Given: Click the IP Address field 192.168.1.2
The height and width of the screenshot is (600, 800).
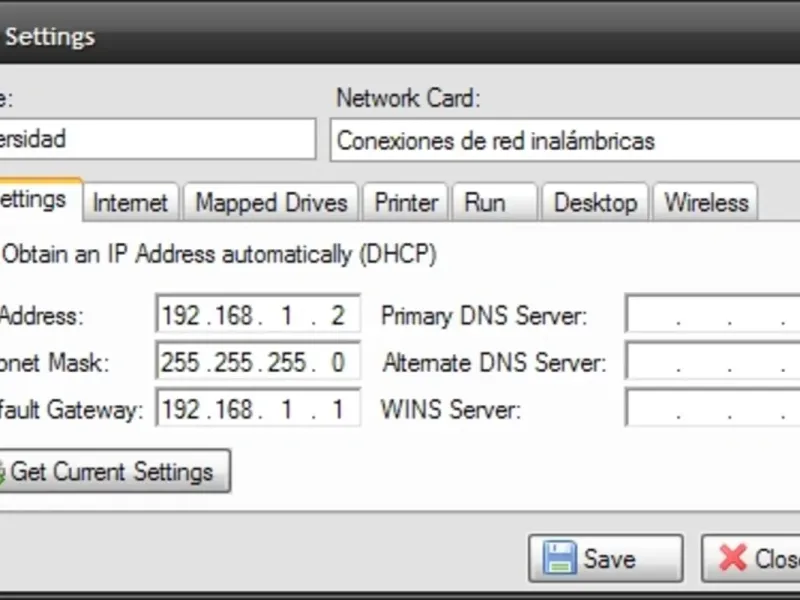Looking at the screenshot, I should [x=258, y=313].
